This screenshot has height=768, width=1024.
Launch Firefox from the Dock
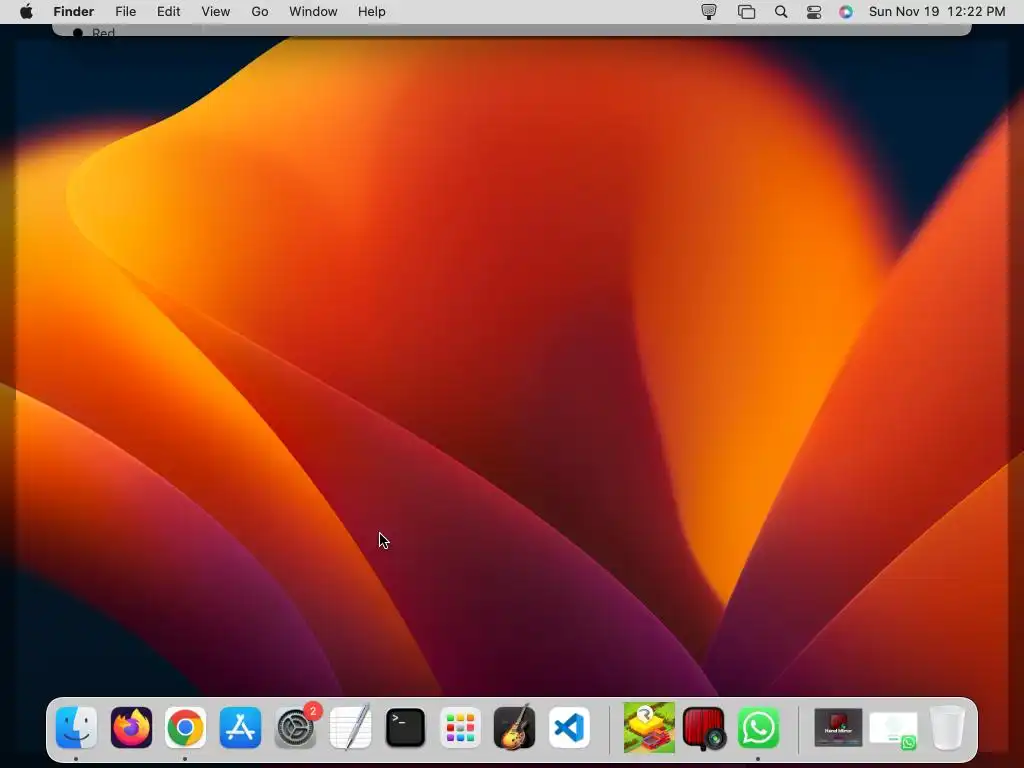(131, 727)
